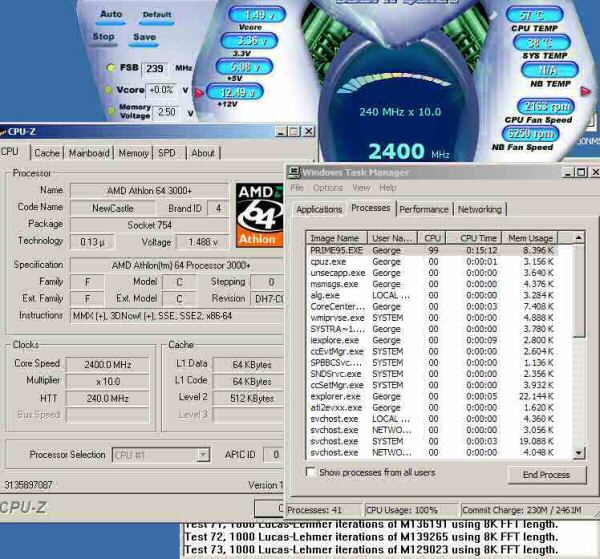The height and width of the screenshot is (559, 600).
Task: Select the PRIME95.EXE process row
Action: pyautogui.click(x=432, y=251)
